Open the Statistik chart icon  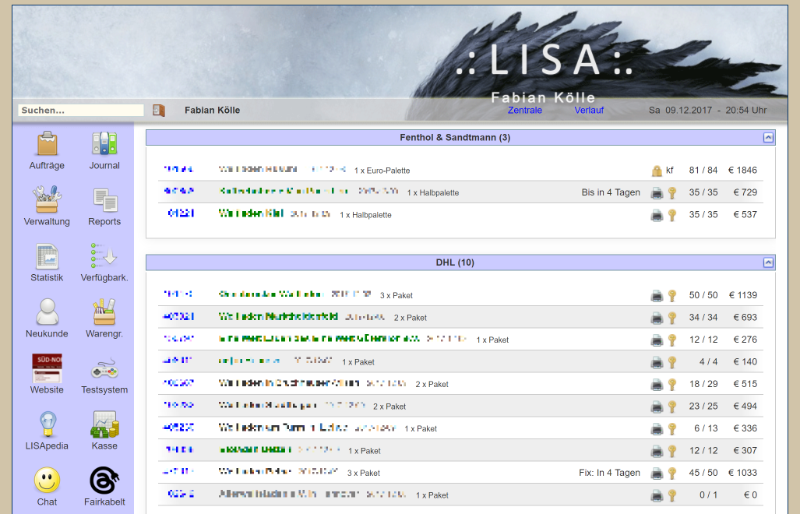[47, 257]
